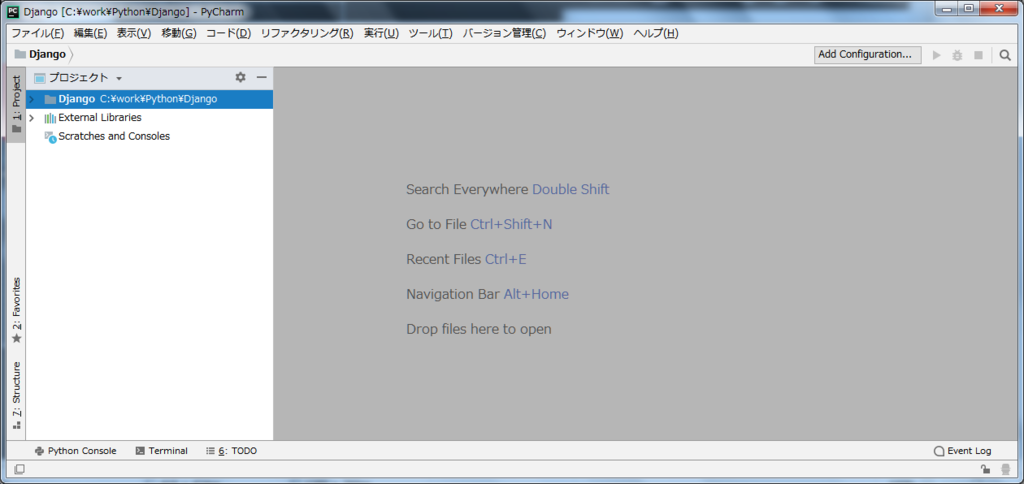The image size is (1024, 484).
Task: Open the 6: TODO tool window
Action: [231, 451]
